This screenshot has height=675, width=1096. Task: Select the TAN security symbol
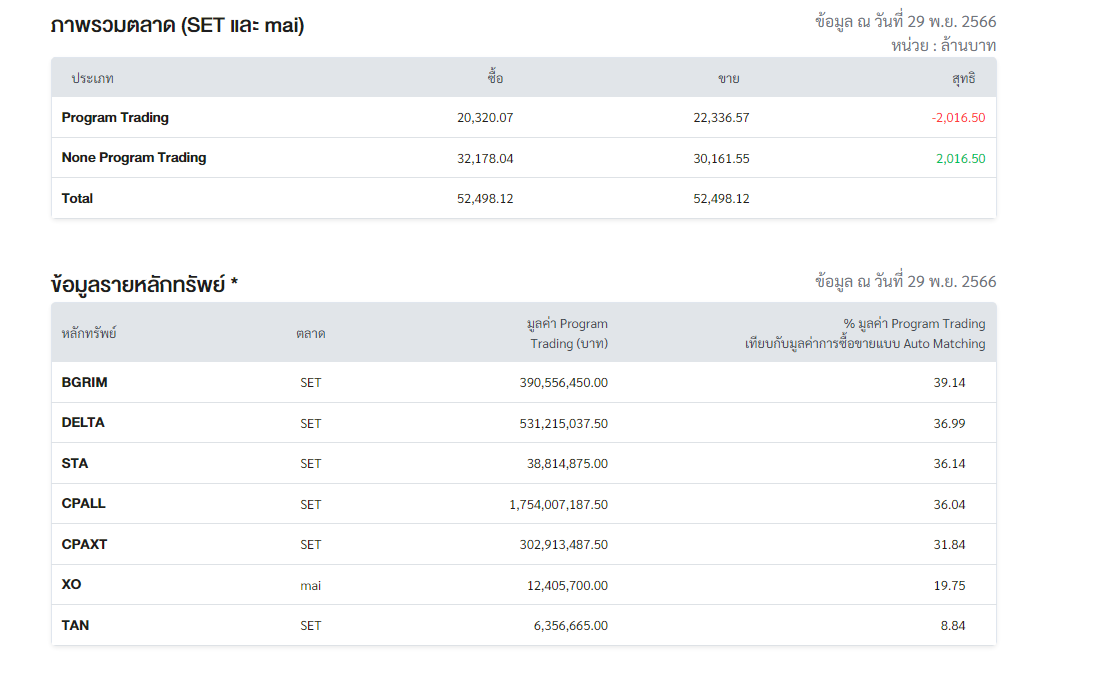click(x=75, y=625)
